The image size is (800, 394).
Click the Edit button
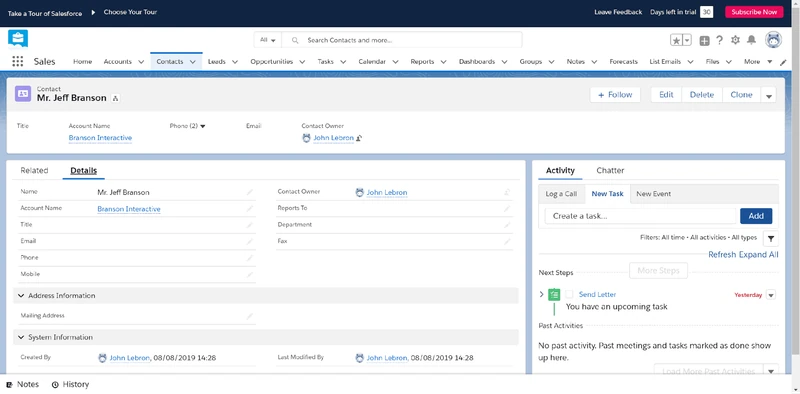click(666, 95)
